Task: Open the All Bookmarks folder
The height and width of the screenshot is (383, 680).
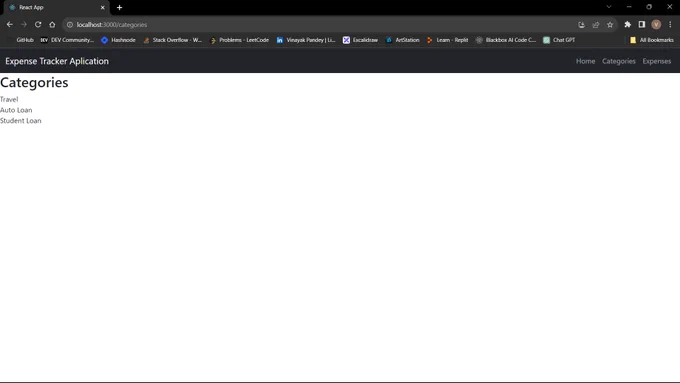Action: (x=652, y=40)
